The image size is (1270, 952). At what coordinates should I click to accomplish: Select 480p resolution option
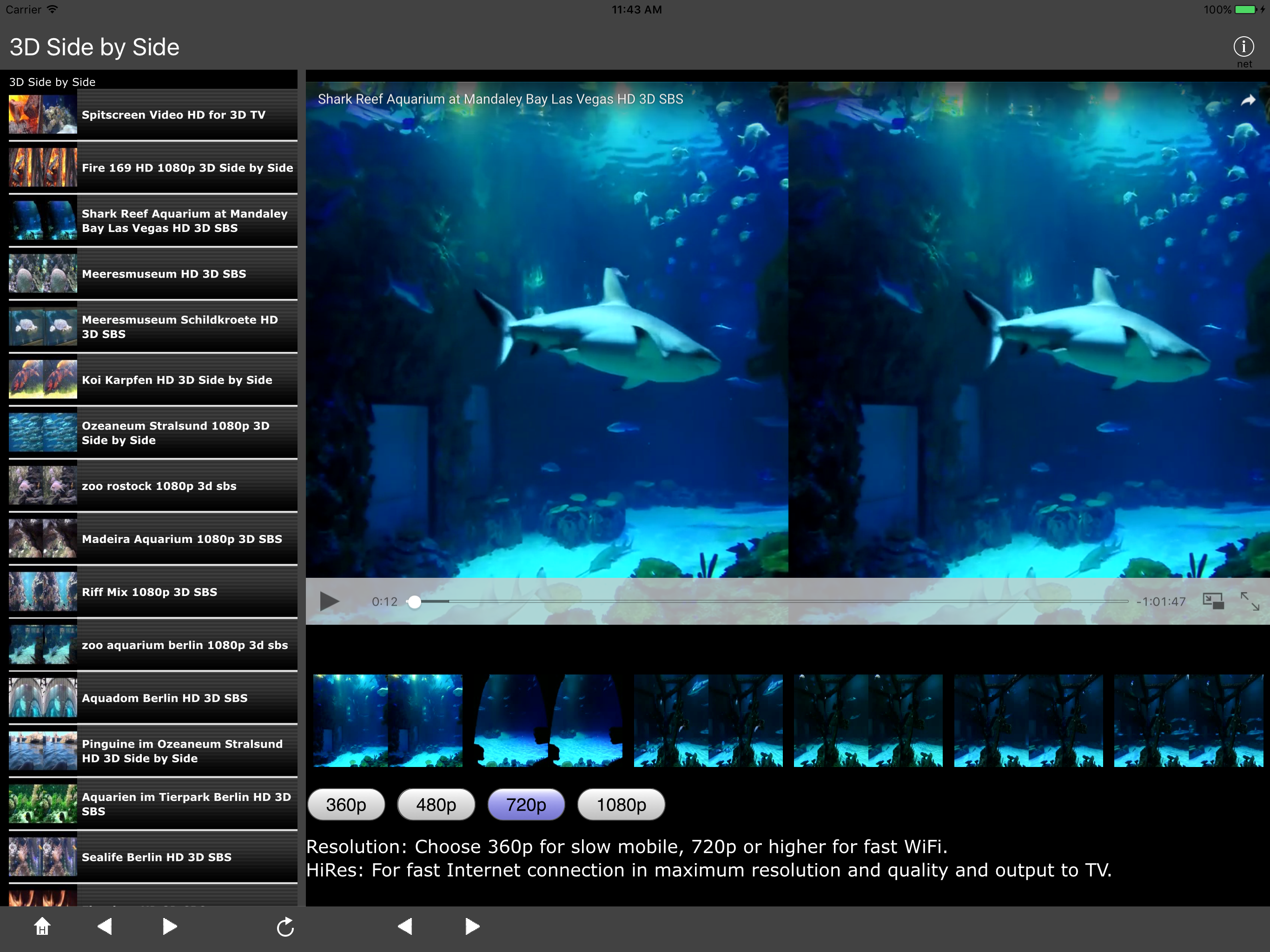click(x=436, y=805)
